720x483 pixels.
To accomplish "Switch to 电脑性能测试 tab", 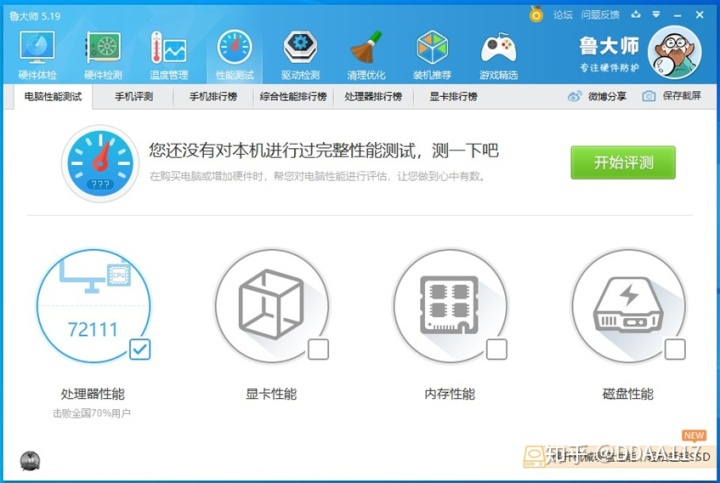I will [x=53, y=96].
